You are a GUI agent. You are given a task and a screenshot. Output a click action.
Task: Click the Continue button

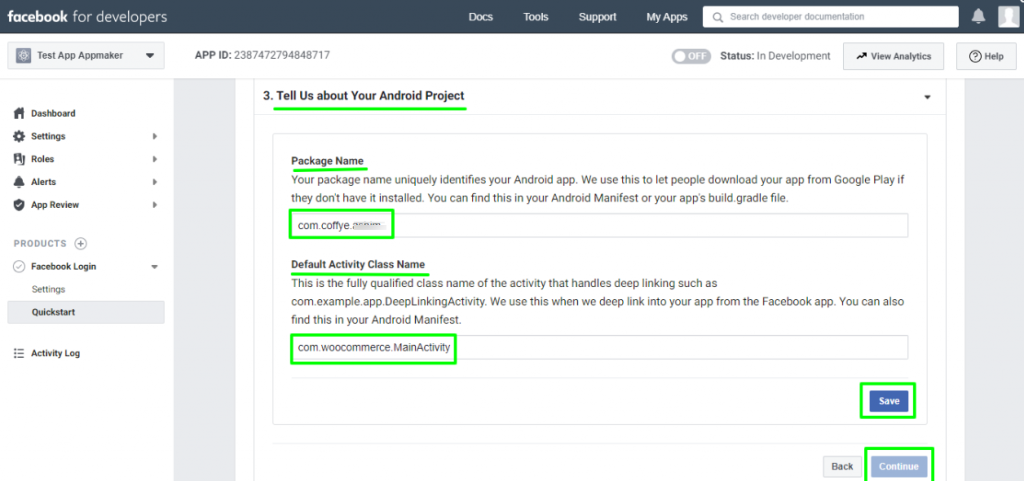pyautogui.click(x=899, y=466)
